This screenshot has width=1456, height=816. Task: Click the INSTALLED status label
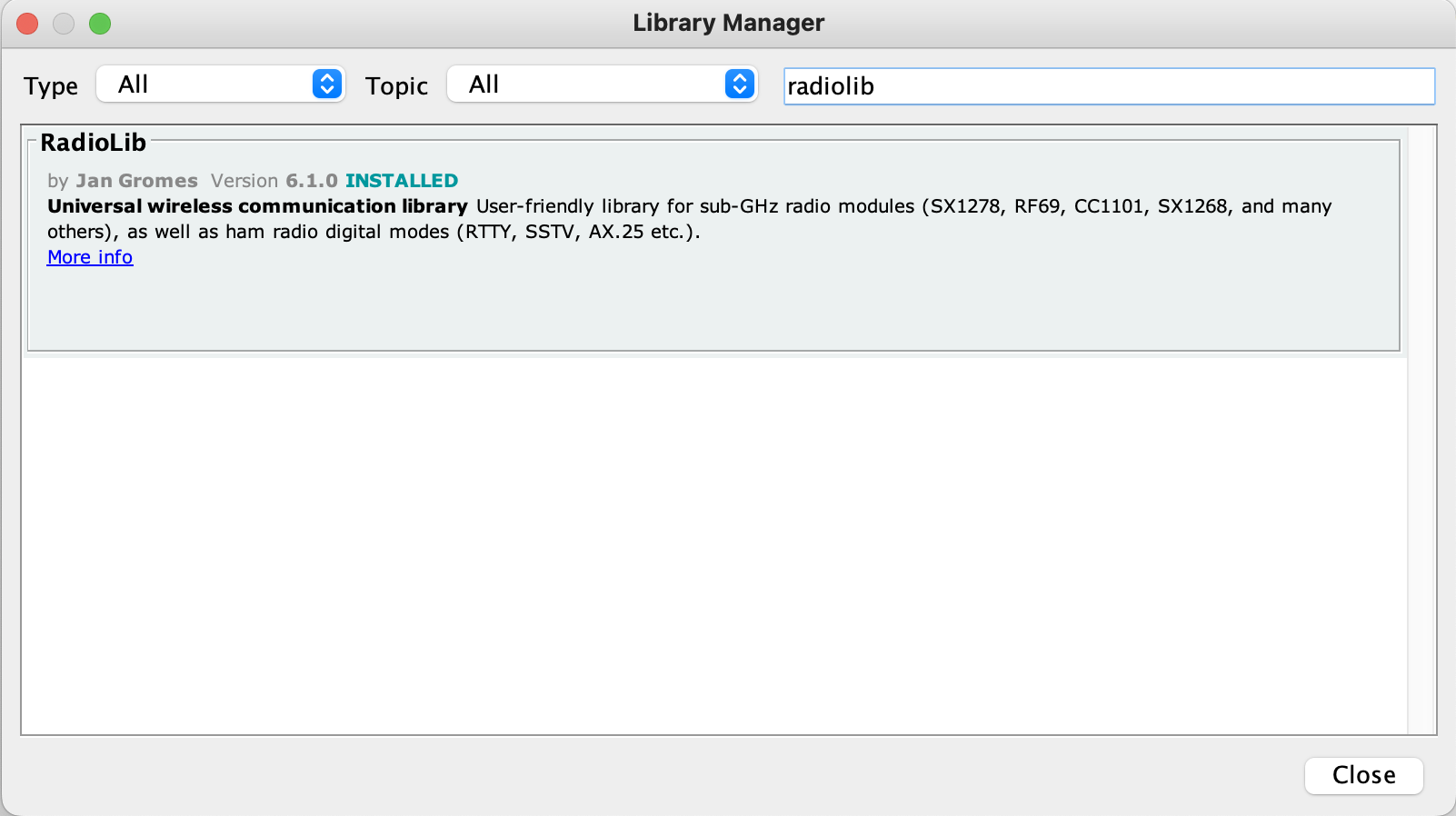coord(401,181)
